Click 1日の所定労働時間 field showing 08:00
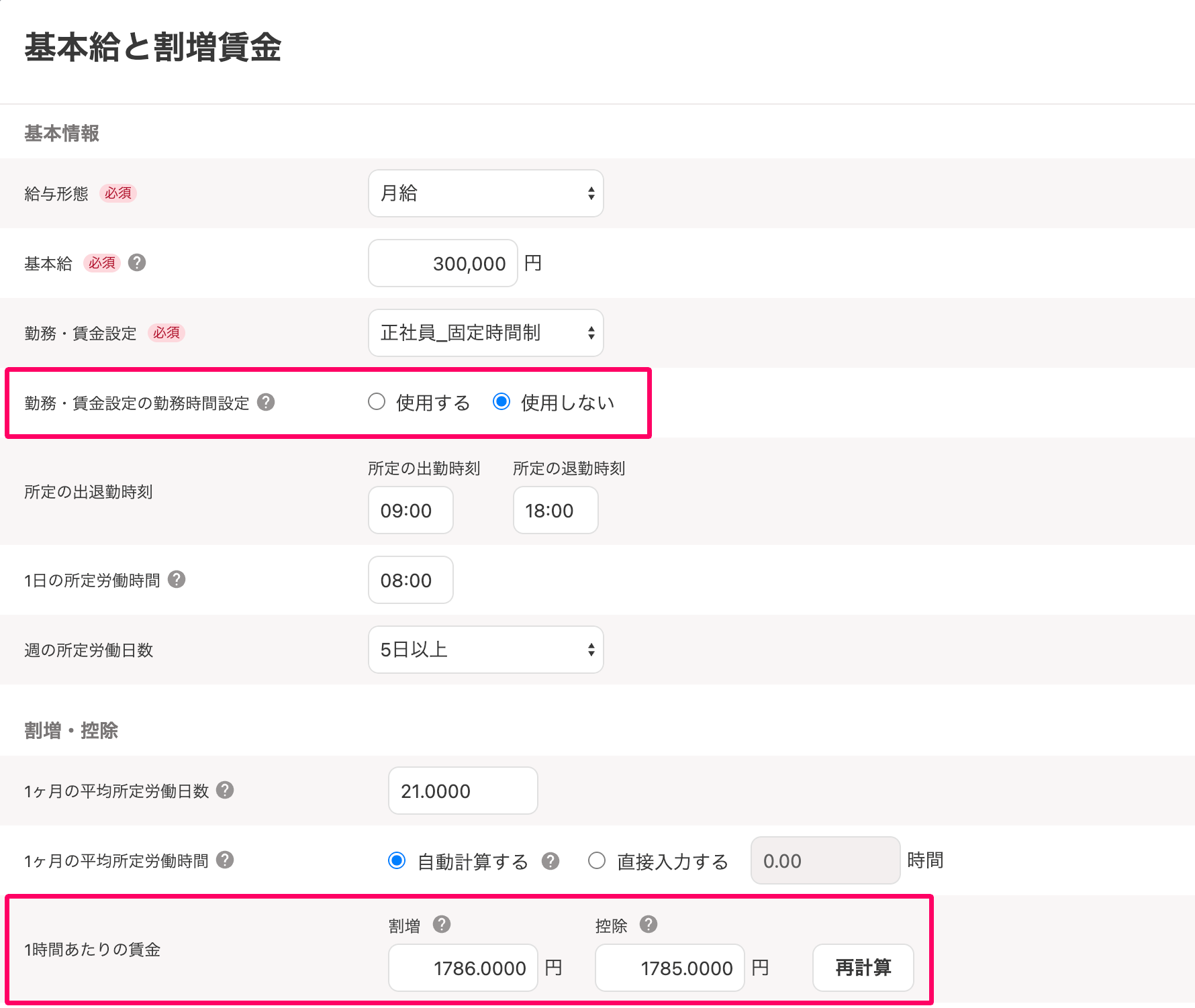 pos(411,580)
